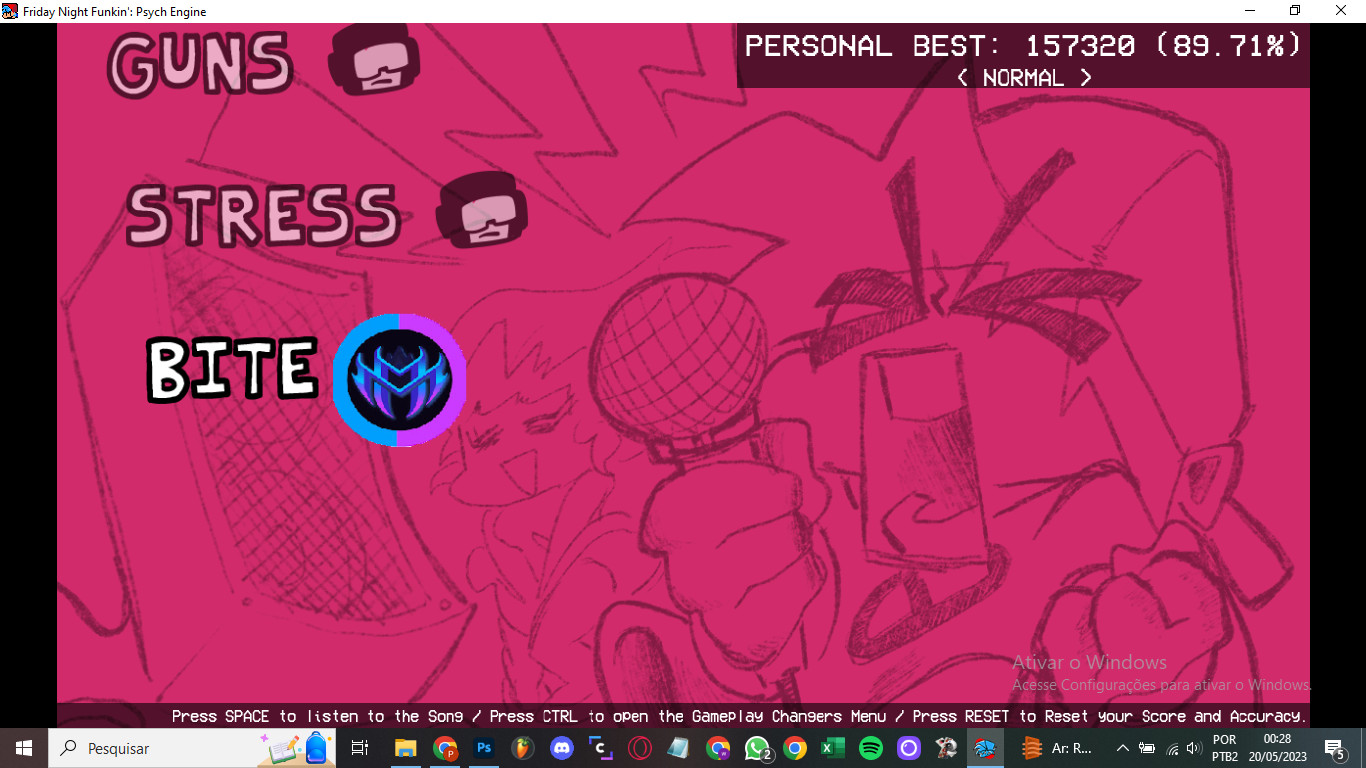Select the GUNS song entry
The image size is (1366, 768).
(200, 63)
